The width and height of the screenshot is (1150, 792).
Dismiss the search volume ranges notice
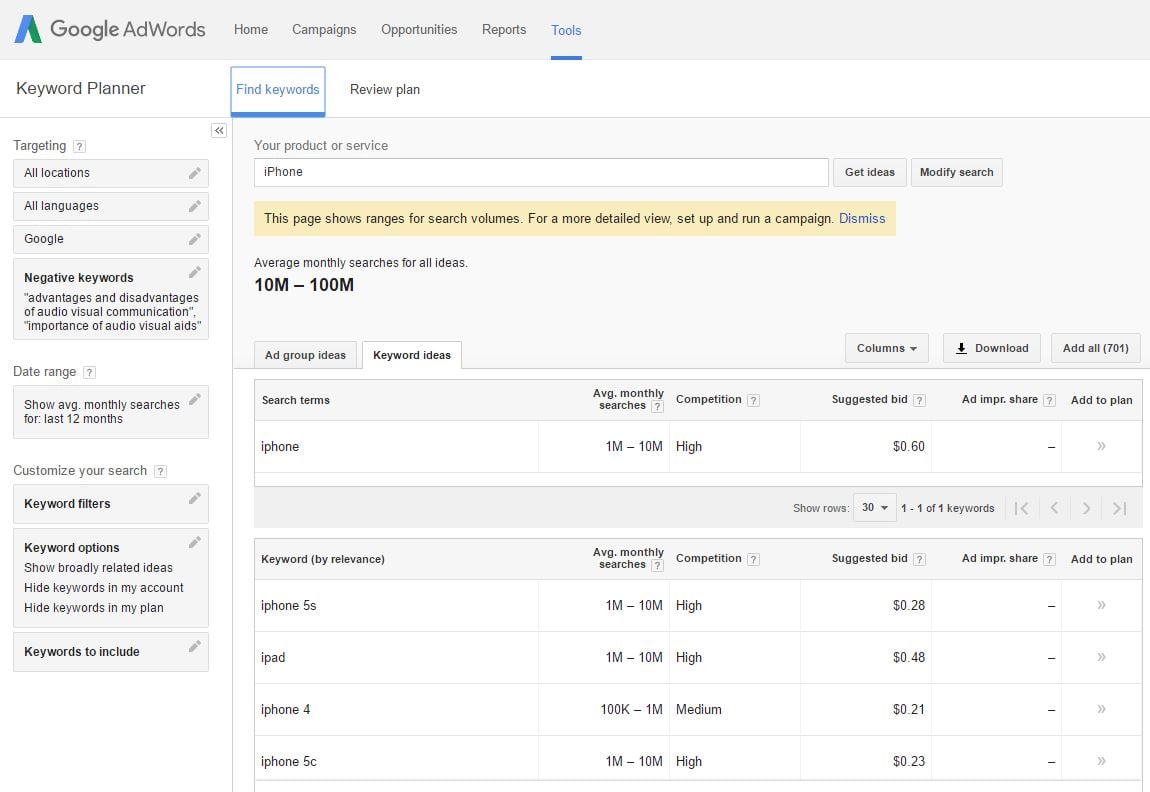(x=862, y=218)
